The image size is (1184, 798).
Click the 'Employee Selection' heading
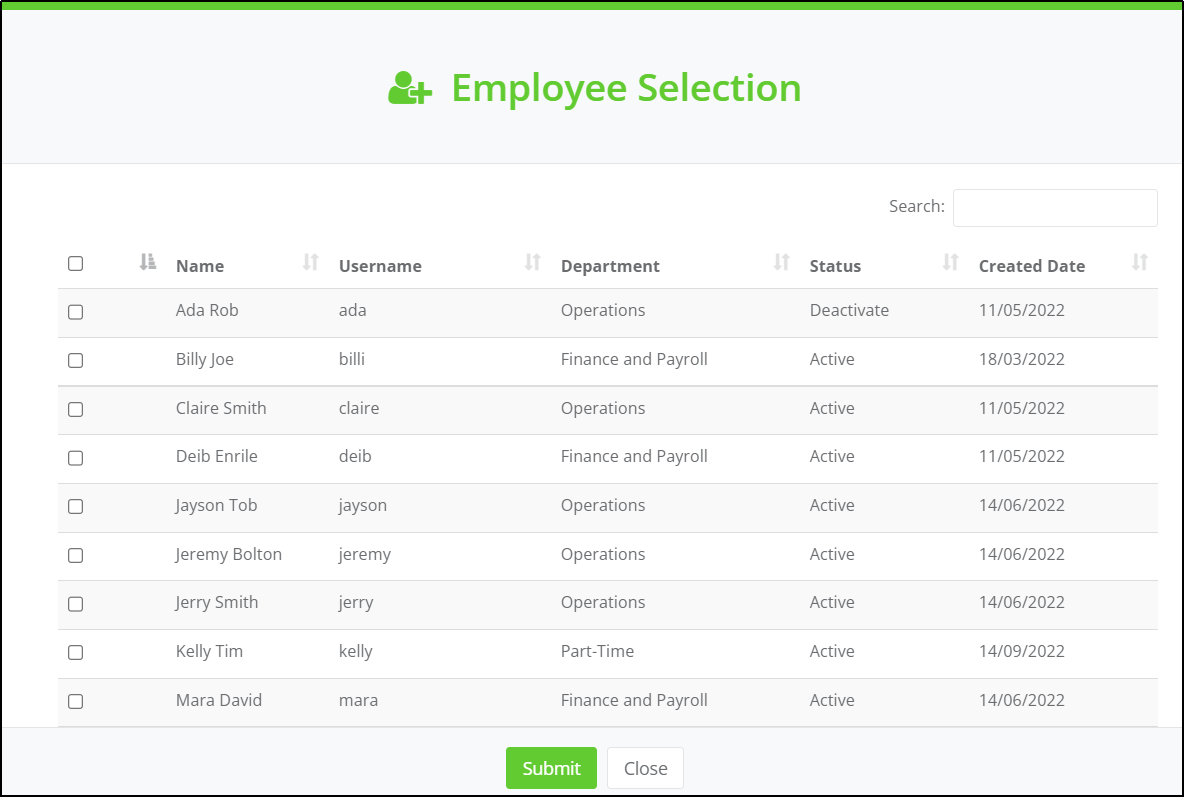pyautogui.click(x=626, y=88)
